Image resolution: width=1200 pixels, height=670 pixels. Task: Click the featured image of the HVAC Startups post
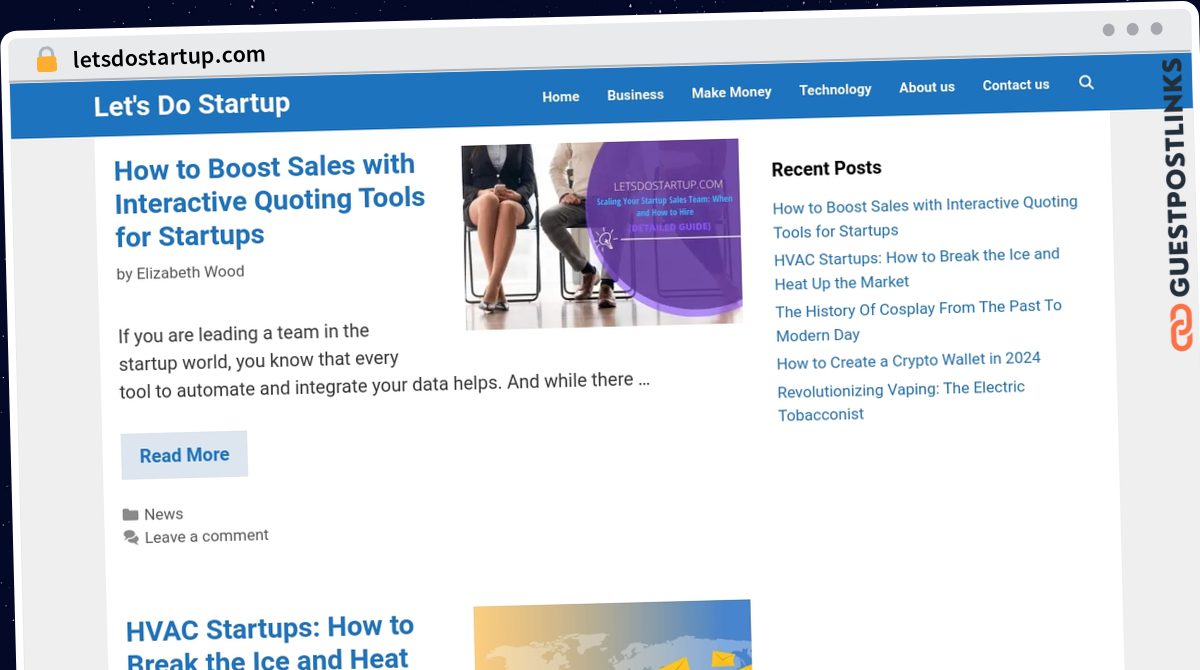tap(613, 635)
